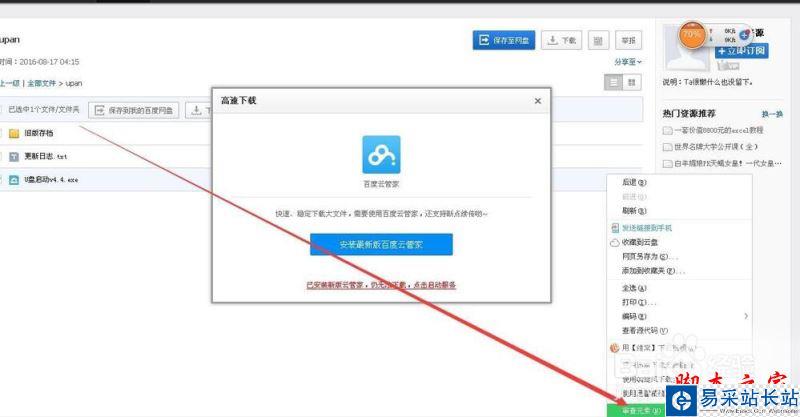Choose 打印 in the context menu
Image resolution: width=800 pixels, height=417 pixels.
tap(638, 303)
